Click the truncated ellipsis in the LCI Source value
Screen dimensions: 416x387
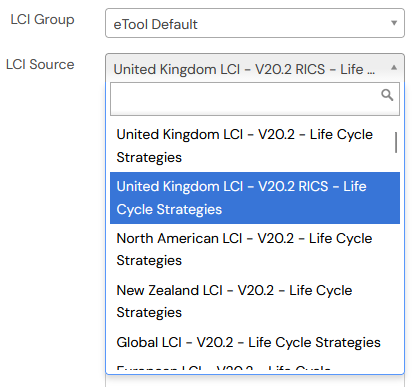coord(371,73)
